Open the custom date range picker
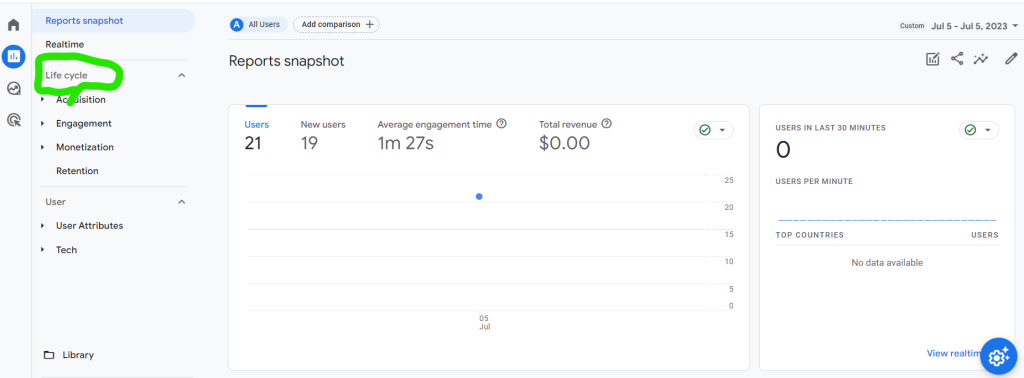 pos(959,25)
